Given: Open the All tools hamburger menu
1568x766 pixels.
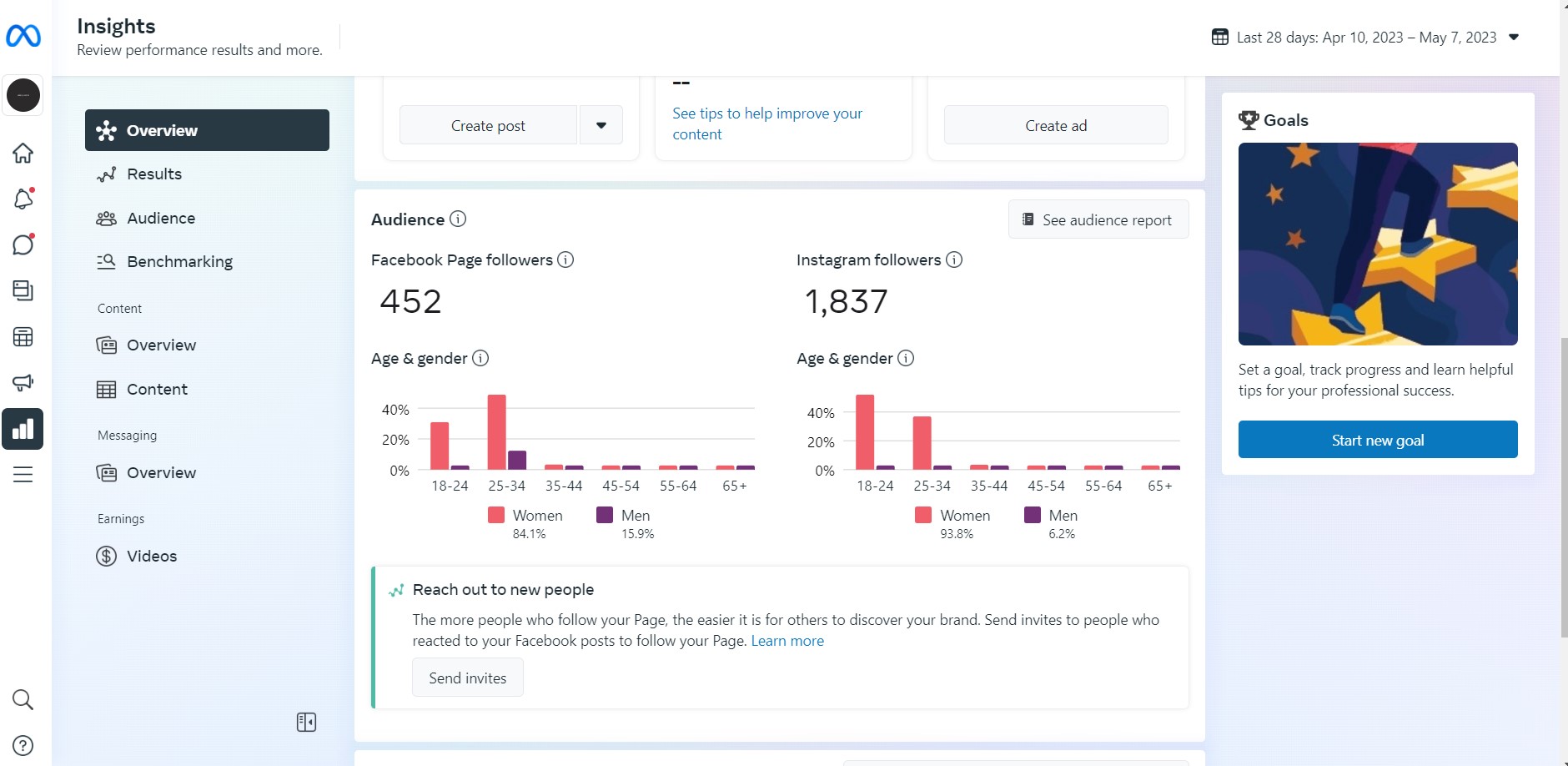Looking at the screenshot, I should 23,475.
